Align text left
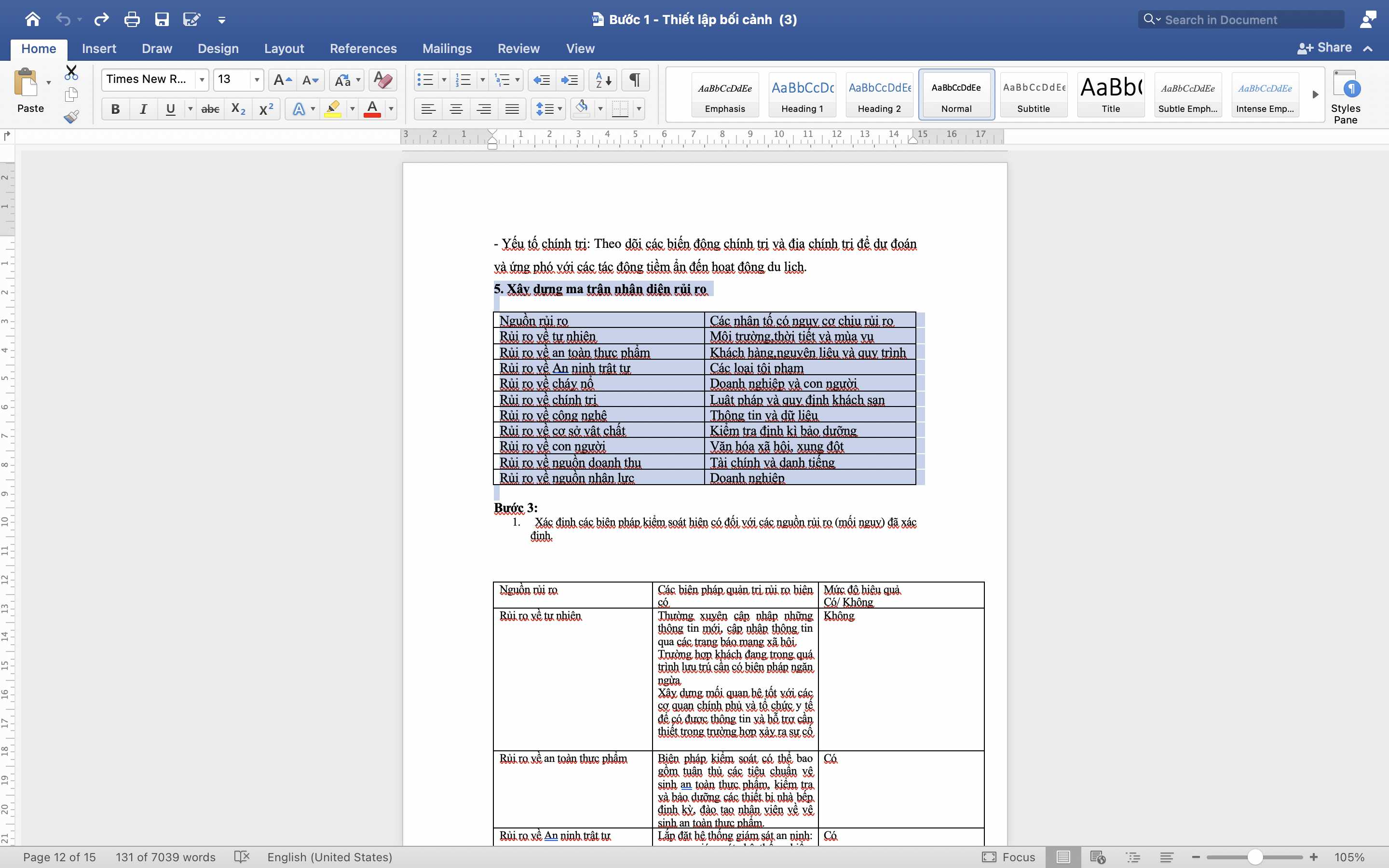 coord(428,109)
